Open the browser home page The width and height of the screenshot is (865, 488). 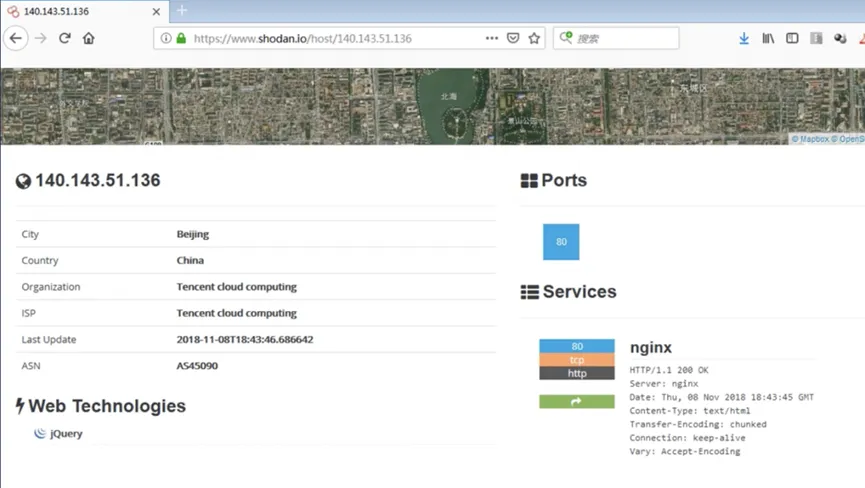click(89, 38)
